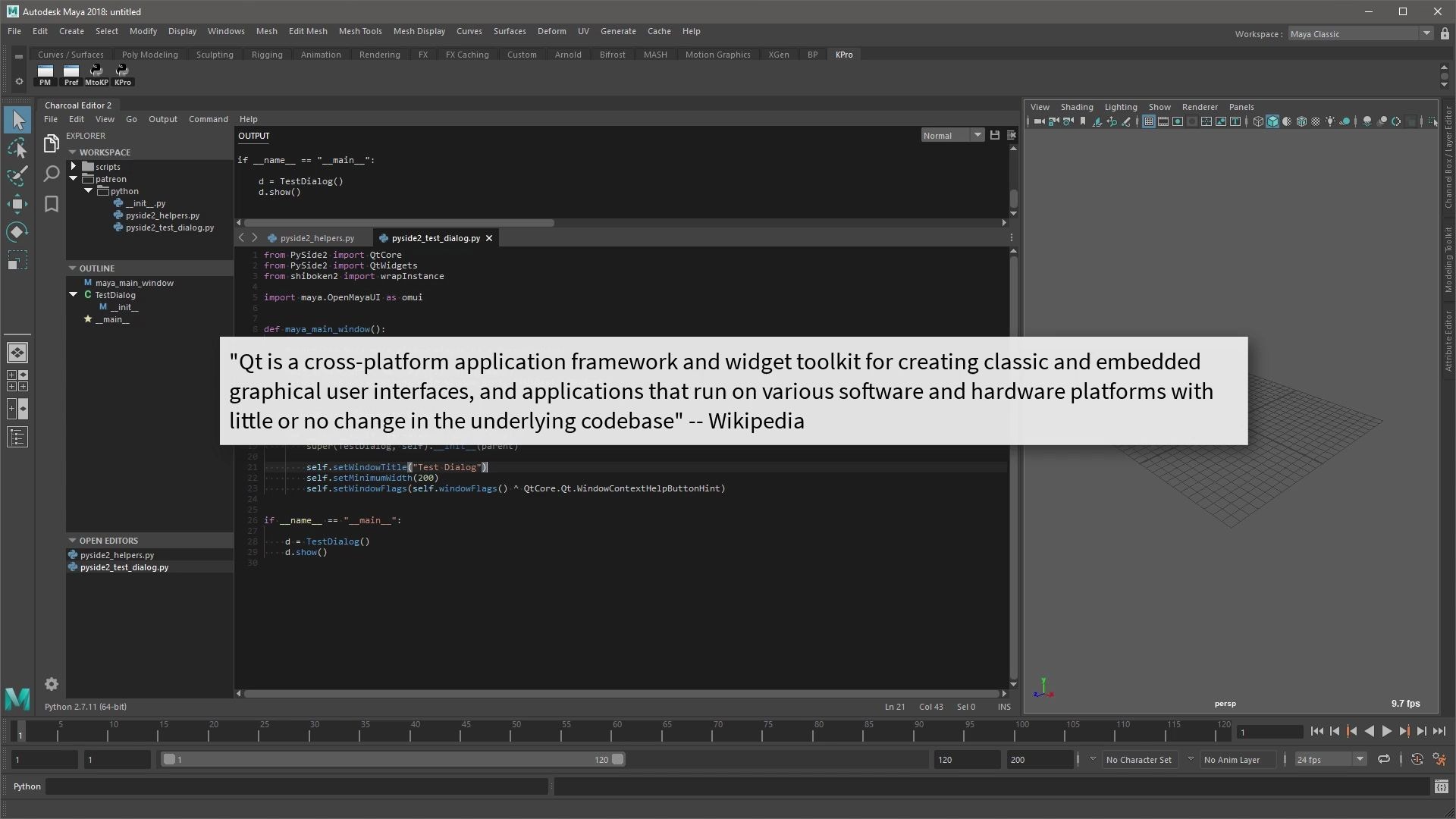The width and height of the screenshot is (1456, 819).
Task: Open the Mesh Tools menu
Action: pyautogui.click(x=361, y=31)
